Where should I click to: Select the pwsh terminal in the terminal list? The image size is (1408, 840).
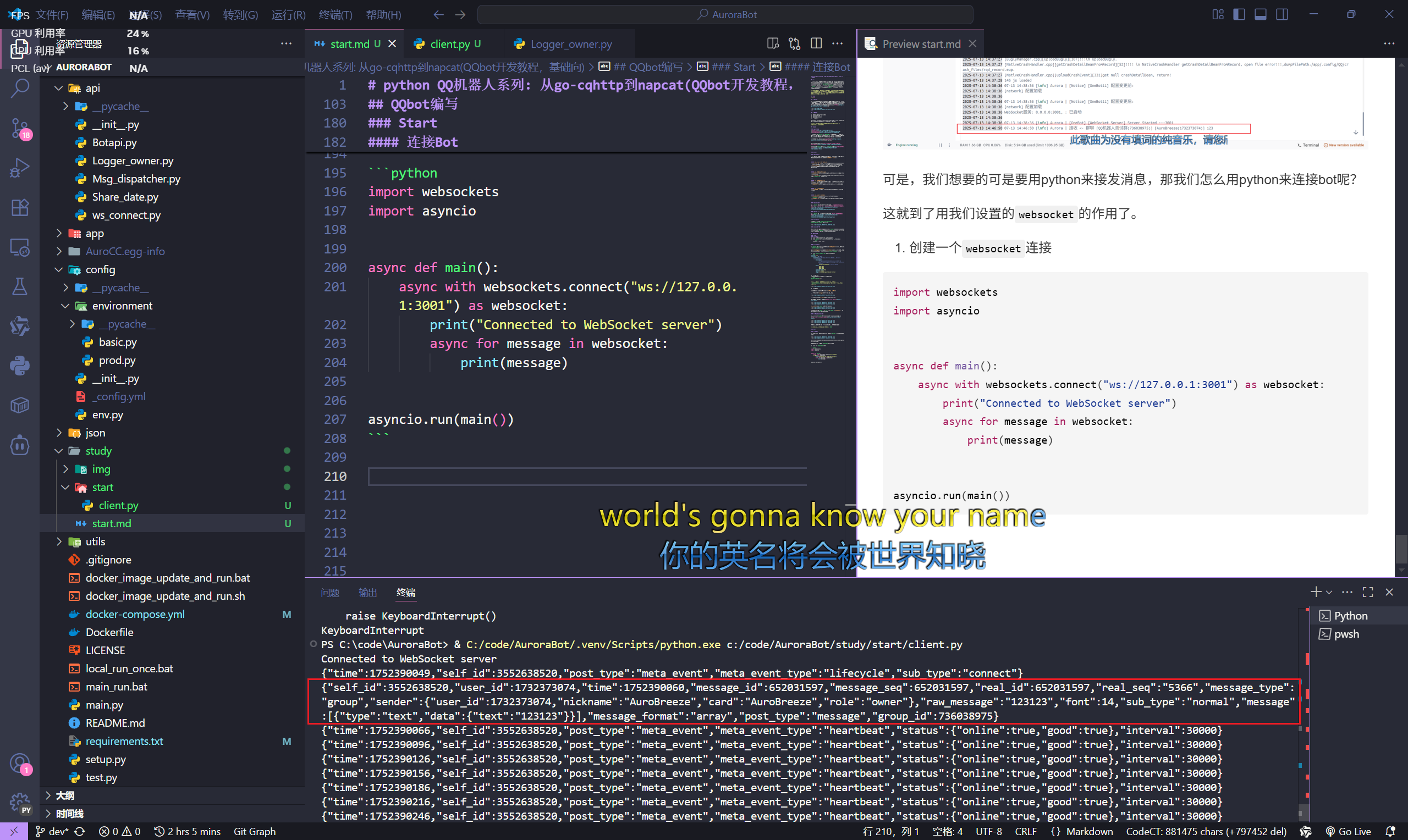[1346, 634]
